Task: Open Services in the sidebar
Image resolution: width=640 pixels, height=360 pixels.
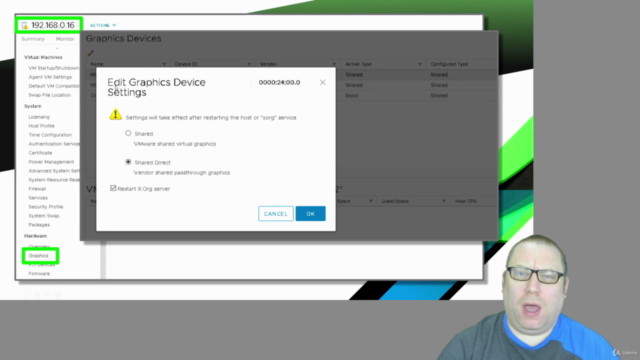Action: pyautogui.click(x=38, y=198)
